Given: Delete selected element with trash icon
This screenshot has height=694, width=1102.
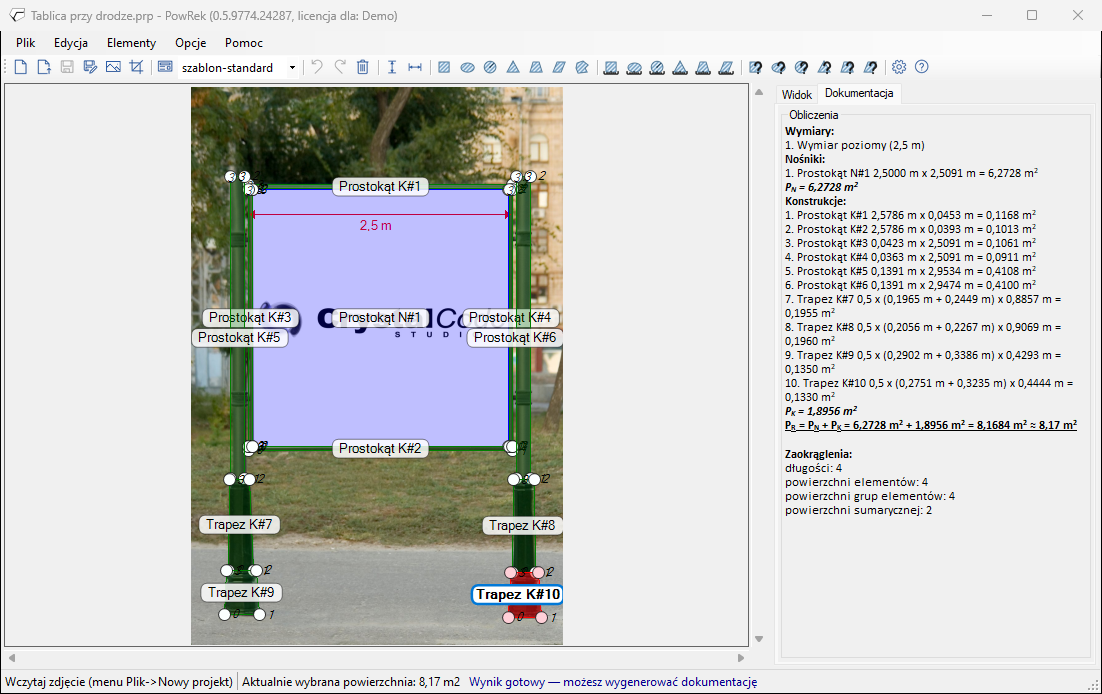Looking at the screenshot, I should point(363,68).
